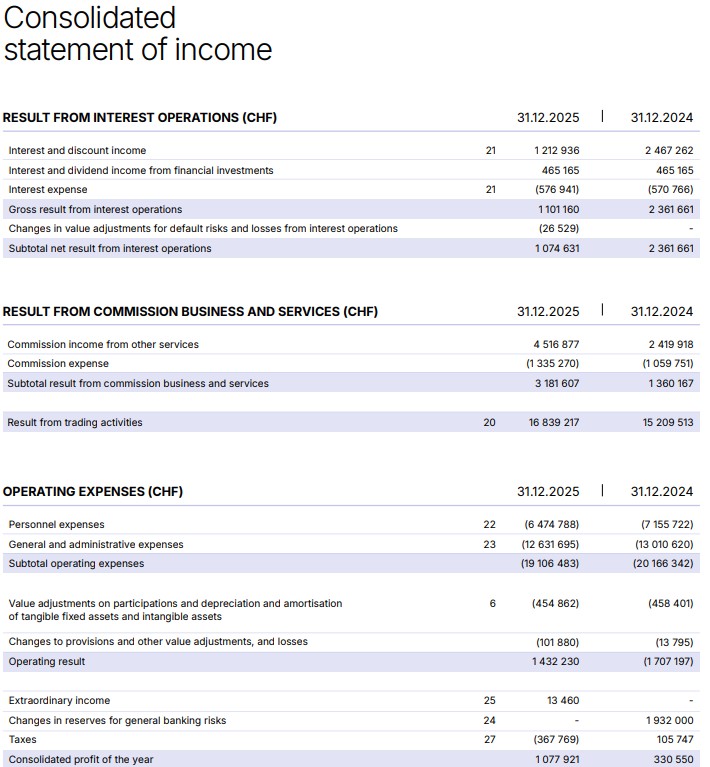Viewport: 710px width, 767px height.
Task: Click the Consolidated statement of income title
Action: (x=137, y=33)
